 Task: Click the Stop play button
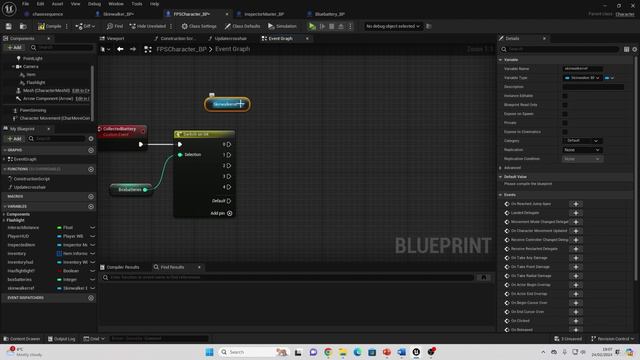(x=331, y=26)
